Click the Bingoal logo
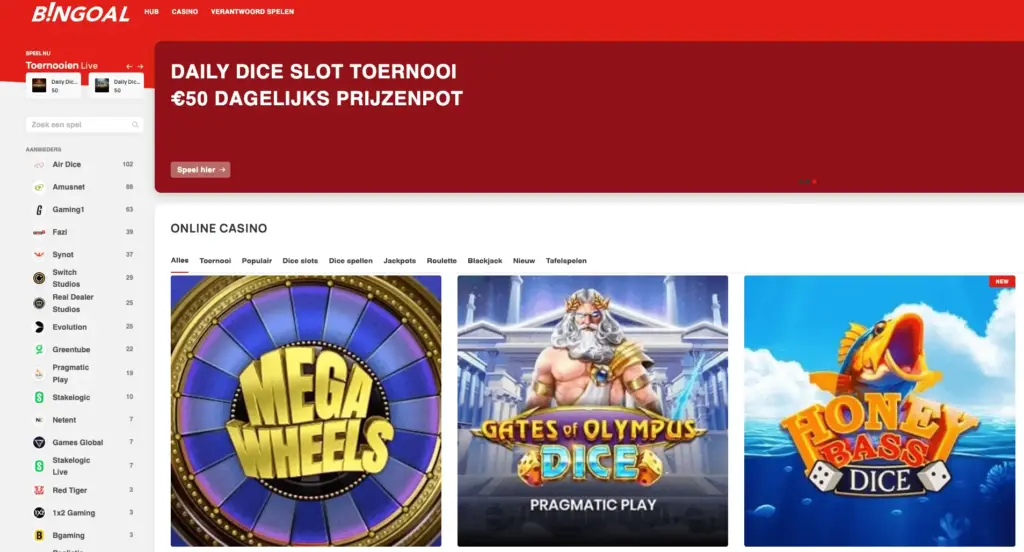The image size is (1024, 552). pos(80,13)
